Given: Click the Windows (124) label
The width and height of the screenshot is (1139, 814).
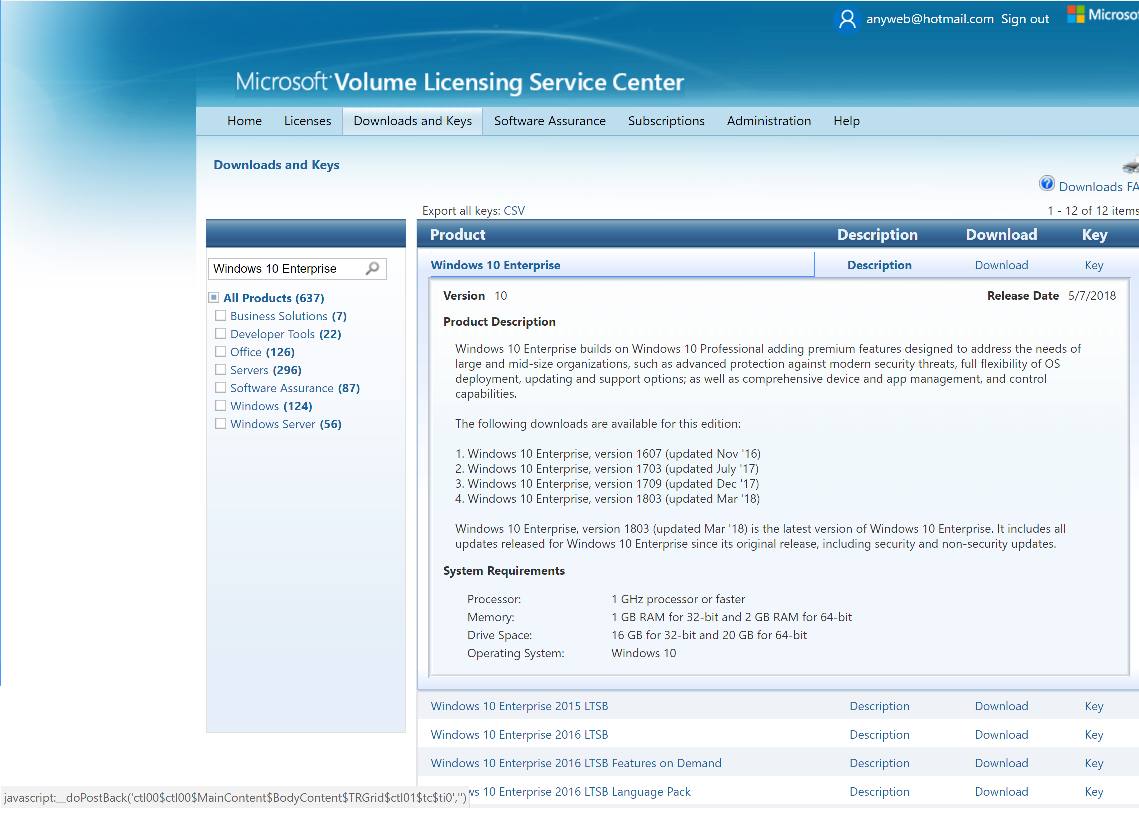Looking at the screenshot, I should click(271, 406).
